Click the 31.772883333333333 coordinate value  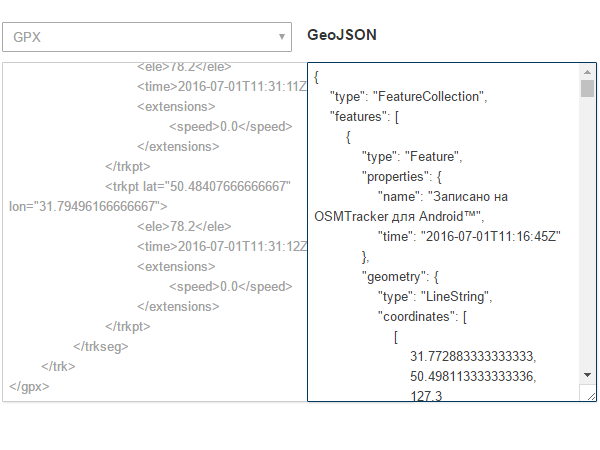473,356
